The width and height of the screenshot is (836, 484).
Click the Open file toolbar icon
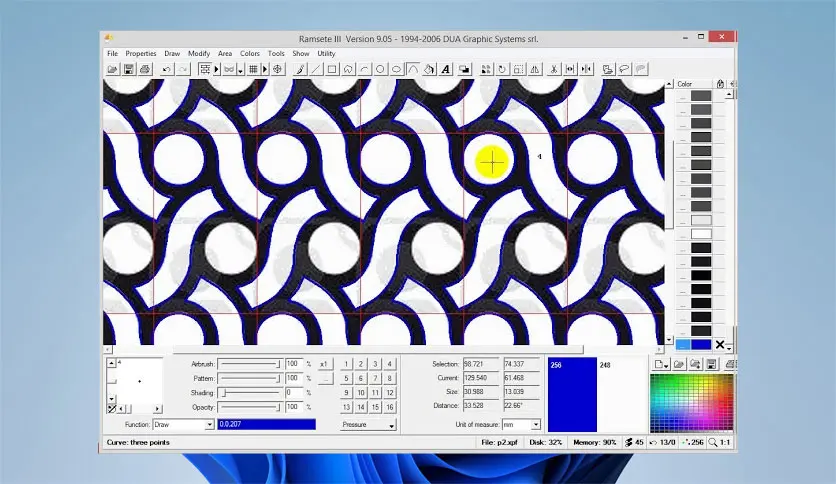(x=112, y=69)
